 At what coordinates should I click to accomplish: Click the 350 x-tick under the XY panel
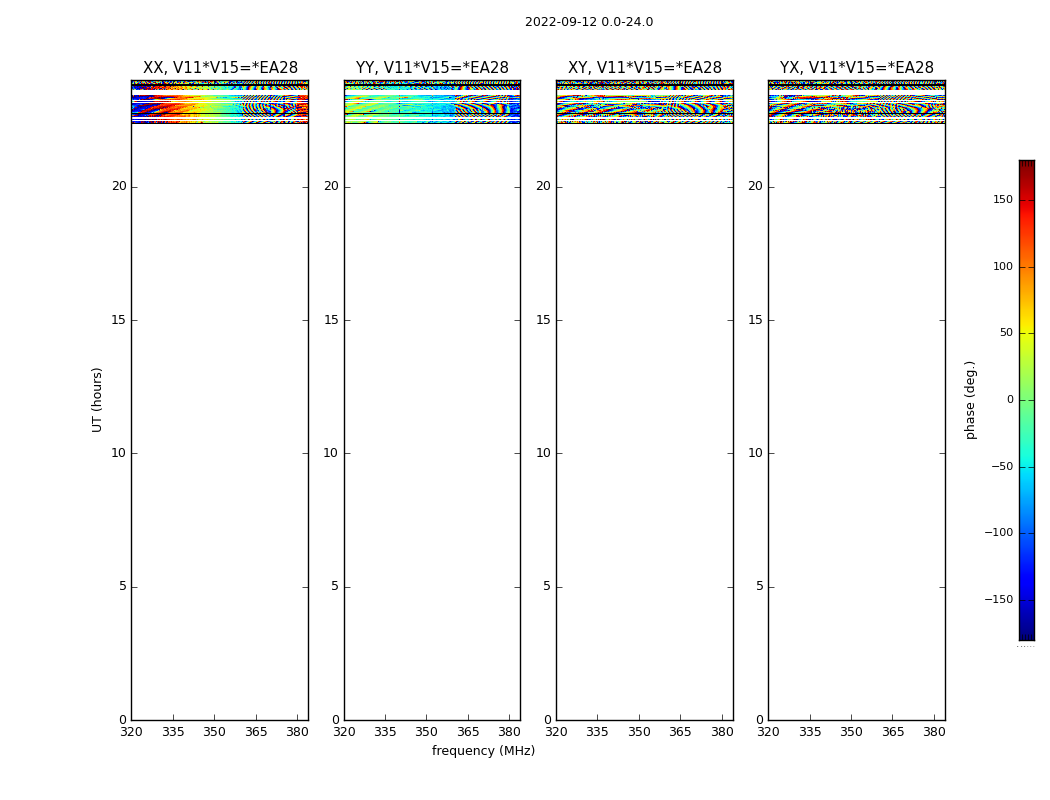click(639, 732)
